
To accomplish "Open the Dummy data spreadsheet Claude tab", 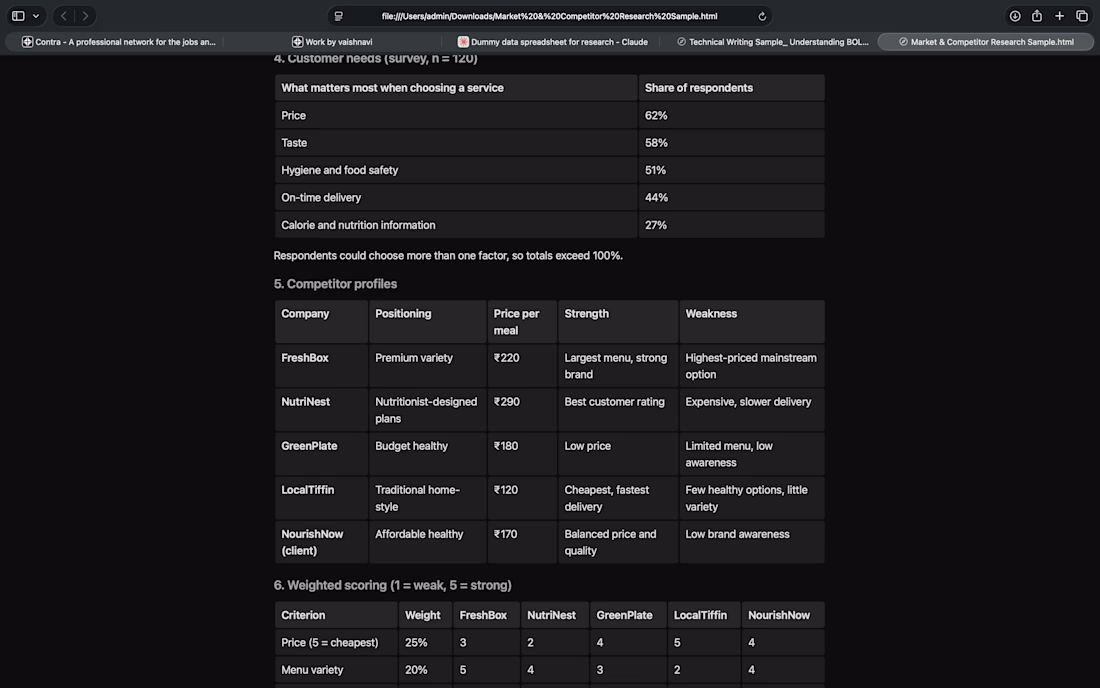I will click(552, 42).
